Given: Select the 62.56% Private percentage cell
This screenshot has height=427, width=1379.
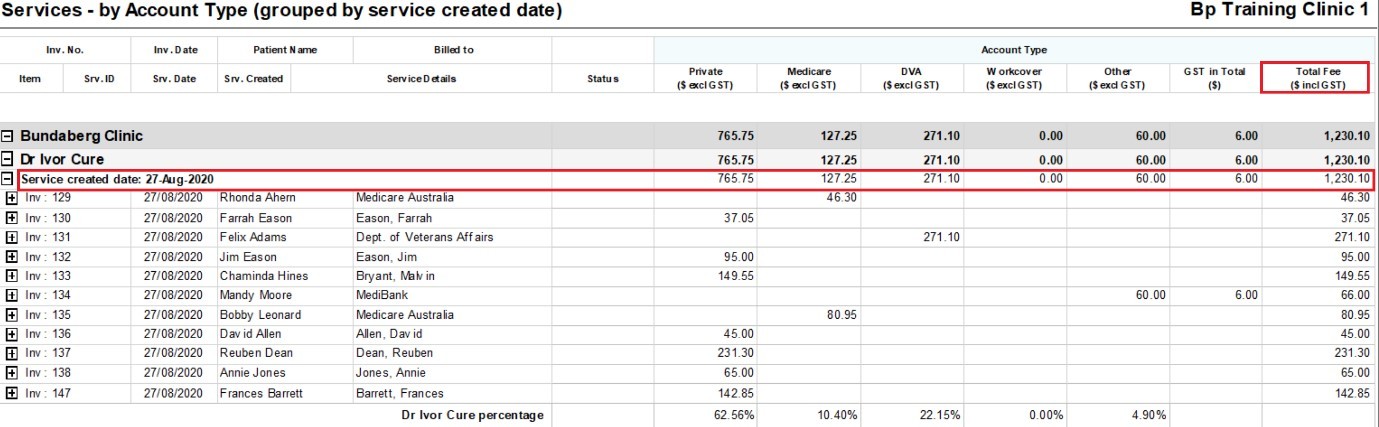Looking at the screenshot, I should (x=734, y=415).
